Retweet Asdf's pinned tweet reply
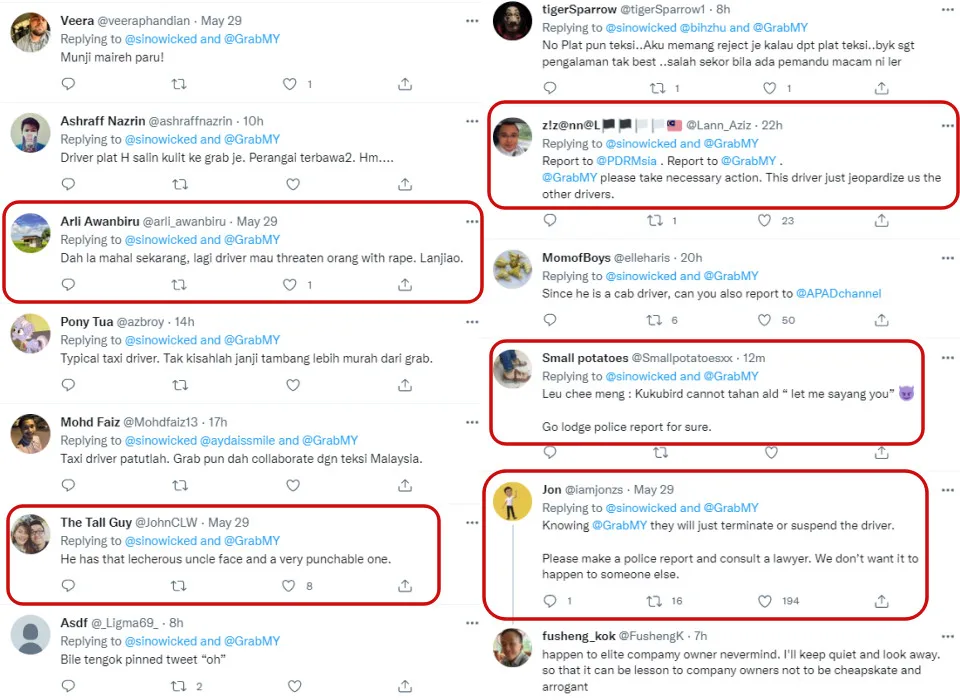The height and width of the screenshot is (700, 960). pyautogui.click(x=180, y=686)
